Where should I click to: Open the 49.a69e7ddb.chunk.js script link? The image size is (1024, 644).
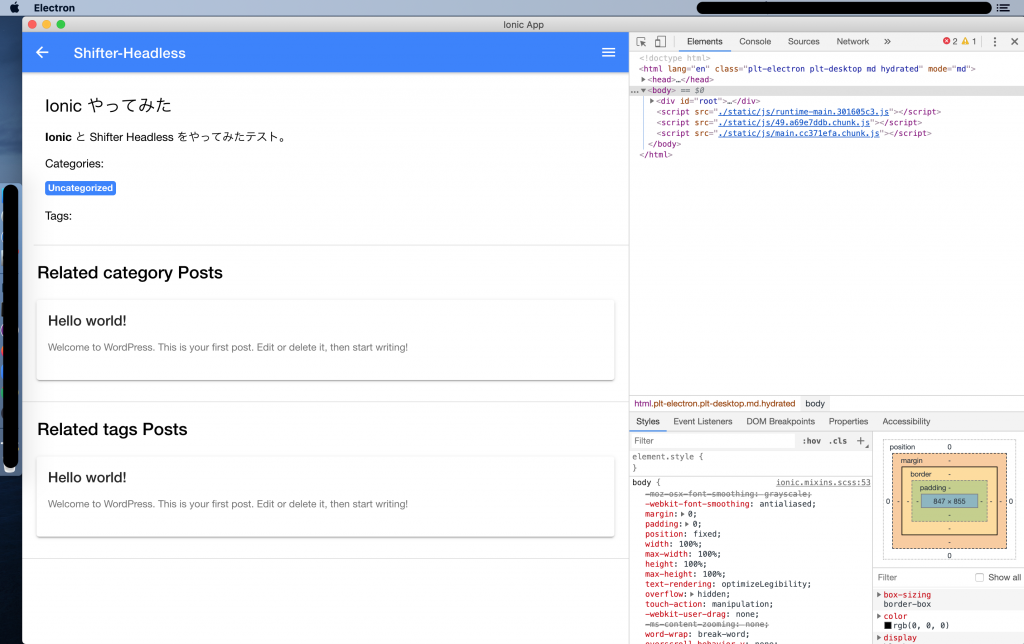coord(794,123)
